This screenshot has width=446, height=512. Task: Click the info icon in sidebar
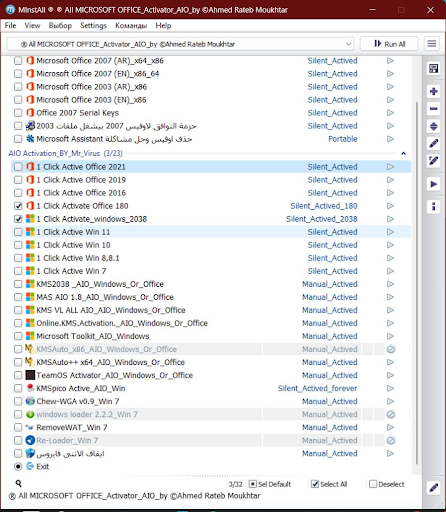[x=433, y=207]
